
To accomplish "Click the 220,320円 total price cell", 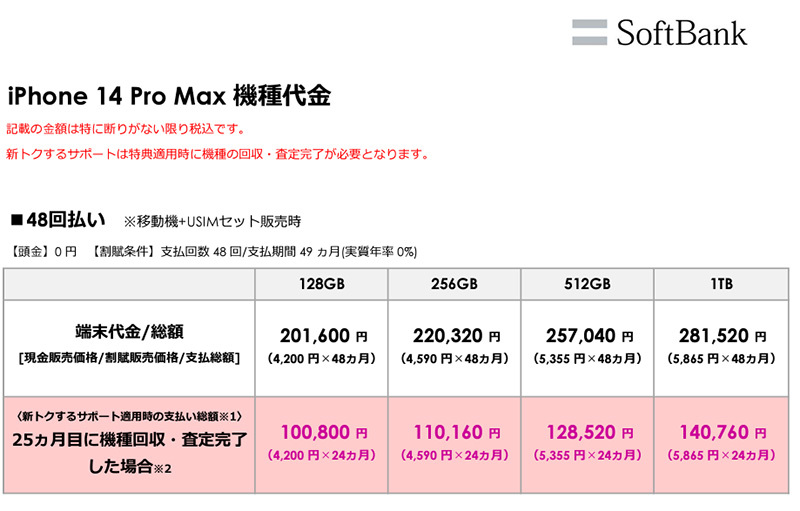I will click(455, 338).
